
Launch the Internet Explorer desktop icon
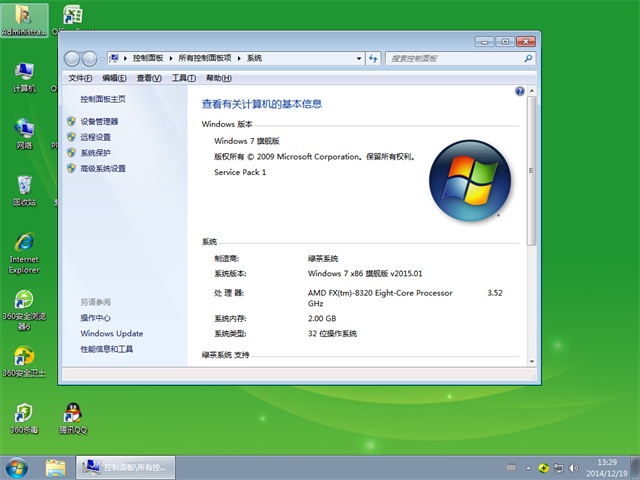[24, 253]
